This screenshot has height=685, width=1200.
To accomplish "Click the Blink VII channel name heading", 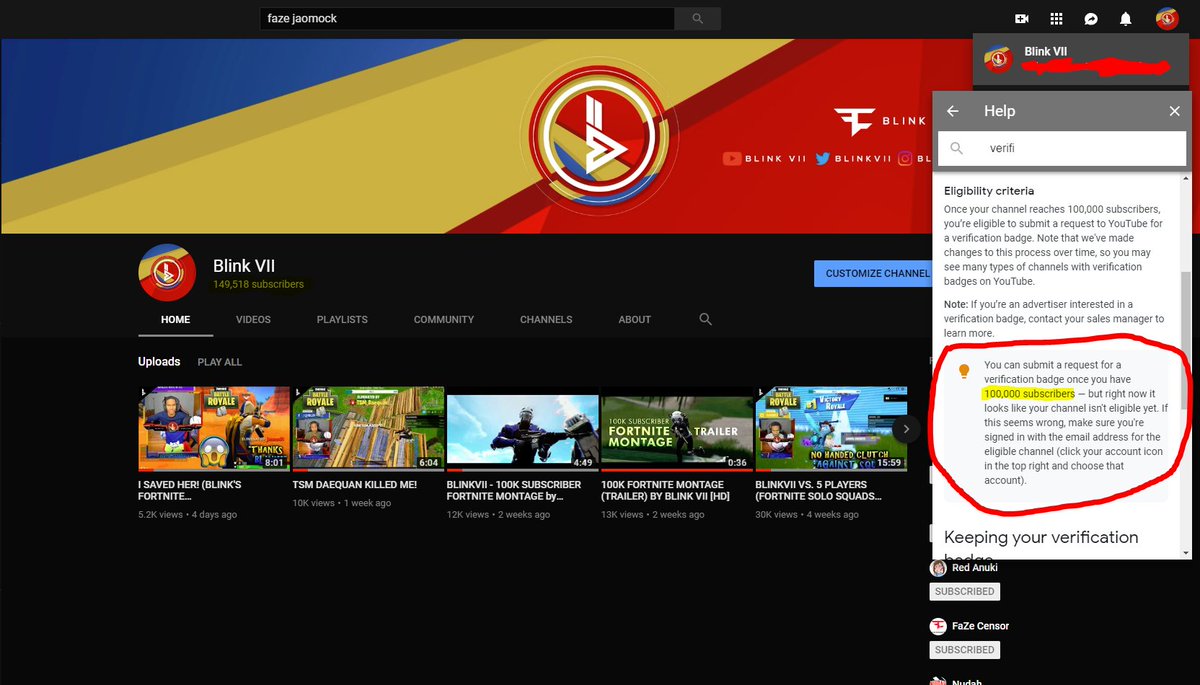I will click(244, 266).
